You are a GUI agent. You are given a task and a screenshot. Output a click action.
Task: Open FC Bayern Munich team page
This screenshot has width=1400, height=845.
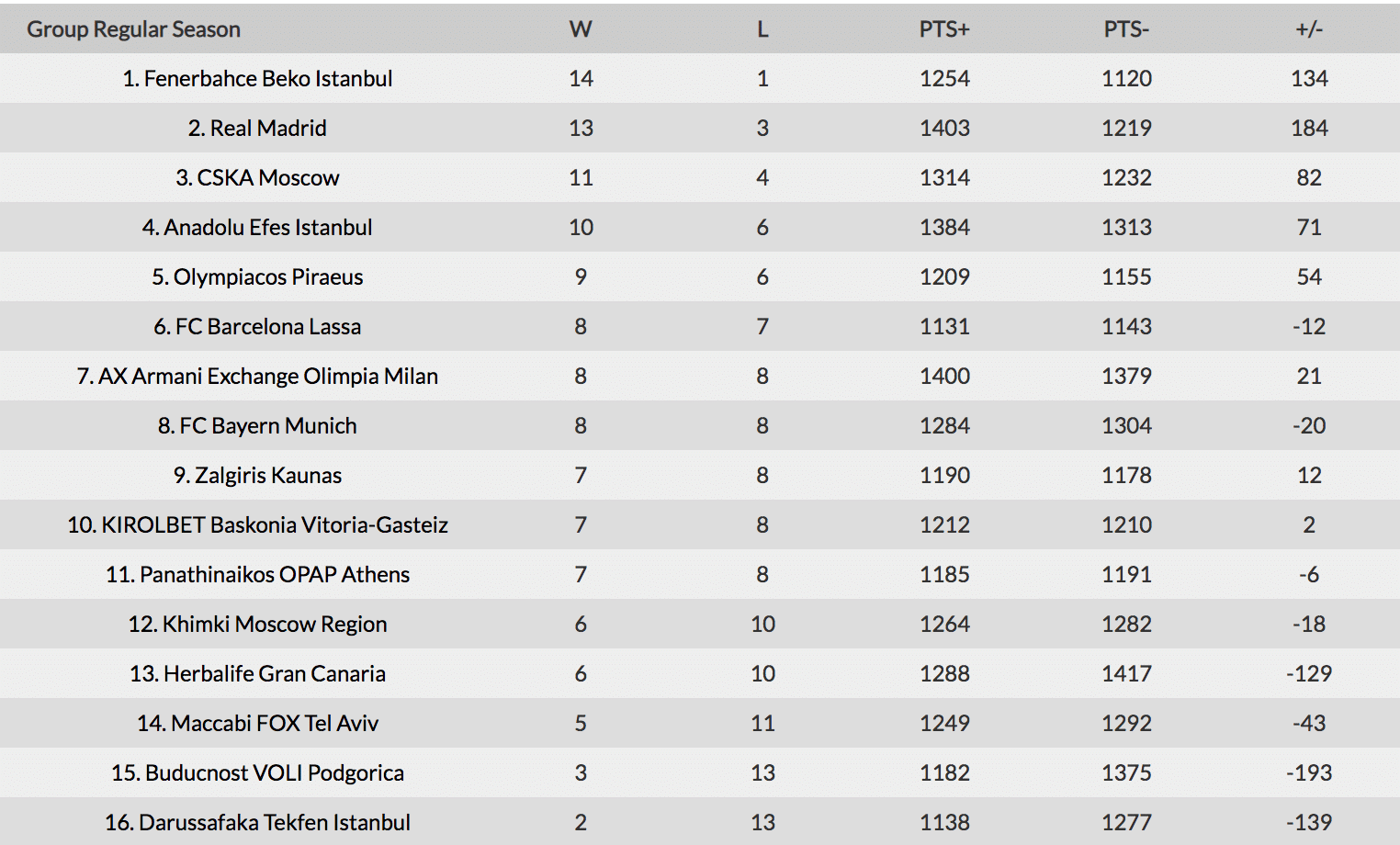(257, 426)
